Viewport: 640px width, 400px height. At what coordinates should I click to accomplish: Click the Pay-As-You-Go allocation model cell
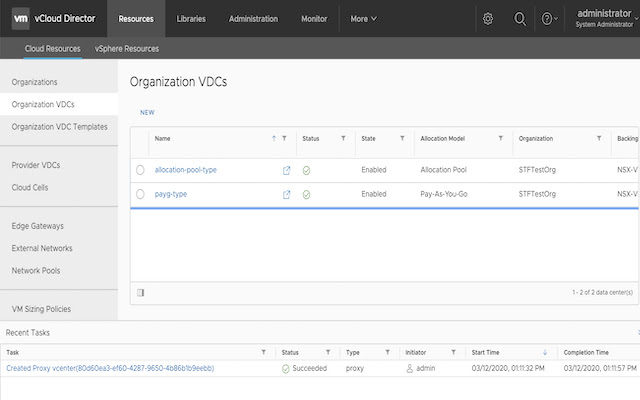[x=444, y=194]
